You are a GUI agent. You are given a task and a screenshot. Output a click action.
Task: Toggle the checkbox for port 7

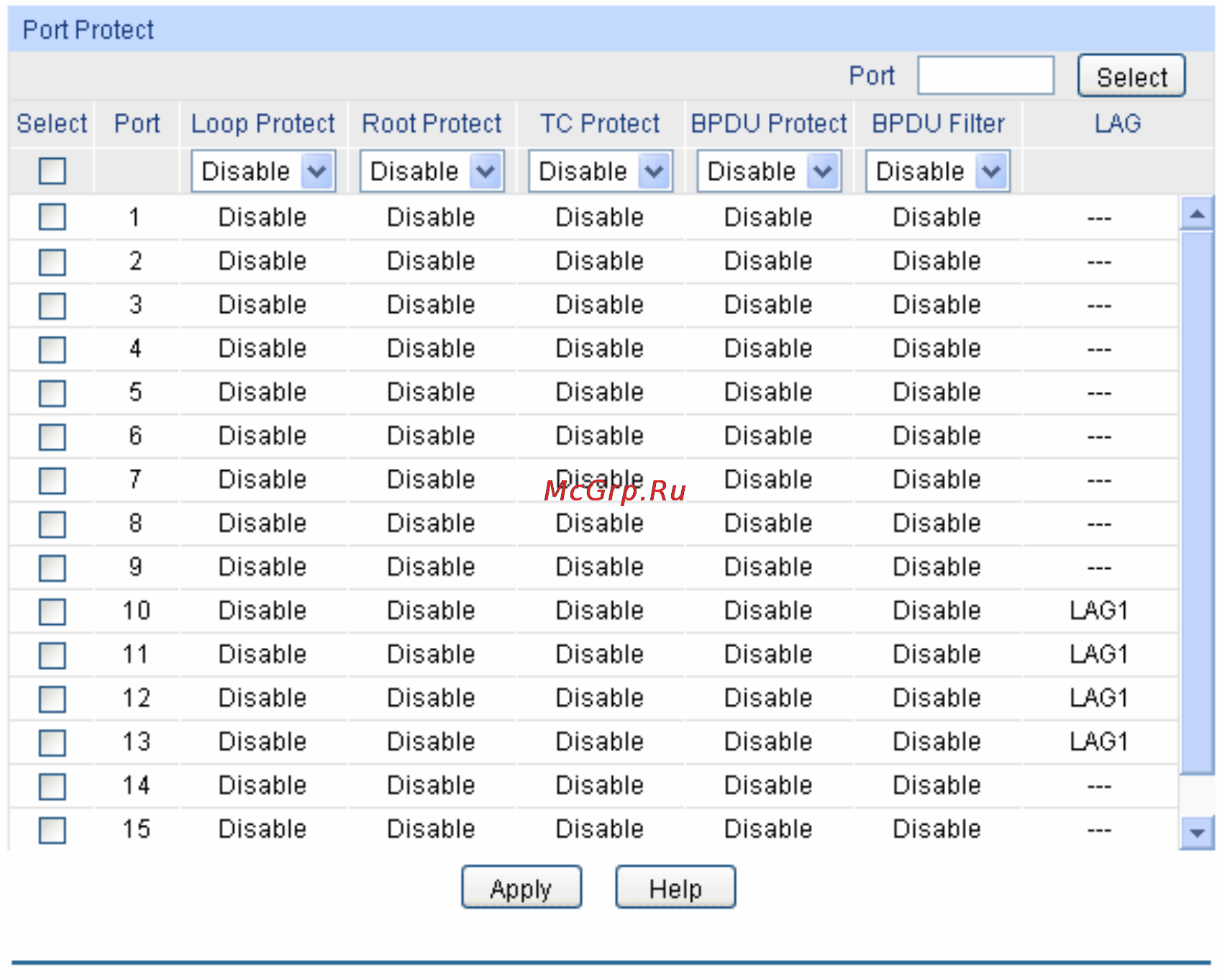click(53, 480)
